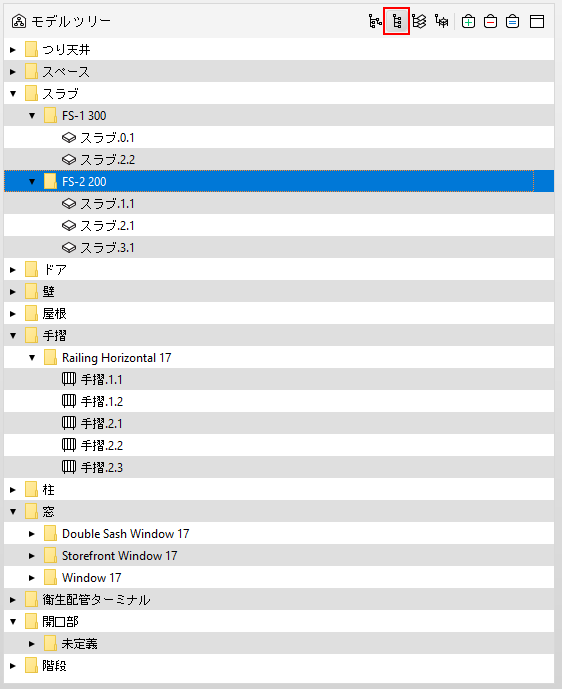Select the Double Sash Window 17 label
This screenshot has height=689, width=562.
pos(126,533)
